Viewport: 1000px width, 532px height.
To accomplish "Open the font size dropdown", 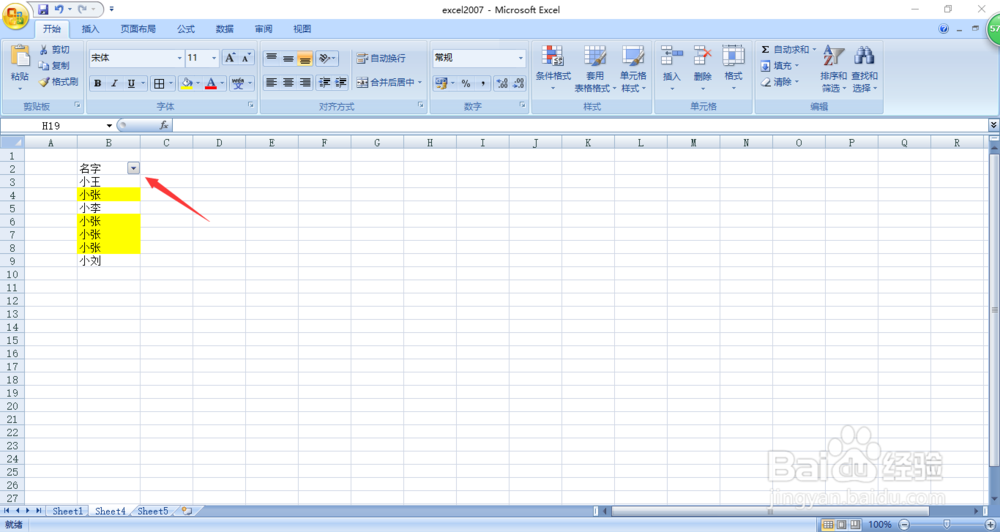I will coord(214,58).
